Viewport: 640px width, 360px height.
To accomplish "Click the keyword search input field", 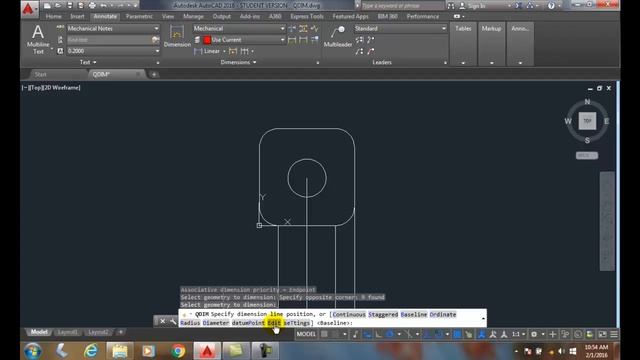I will click(x=402, y=6).
